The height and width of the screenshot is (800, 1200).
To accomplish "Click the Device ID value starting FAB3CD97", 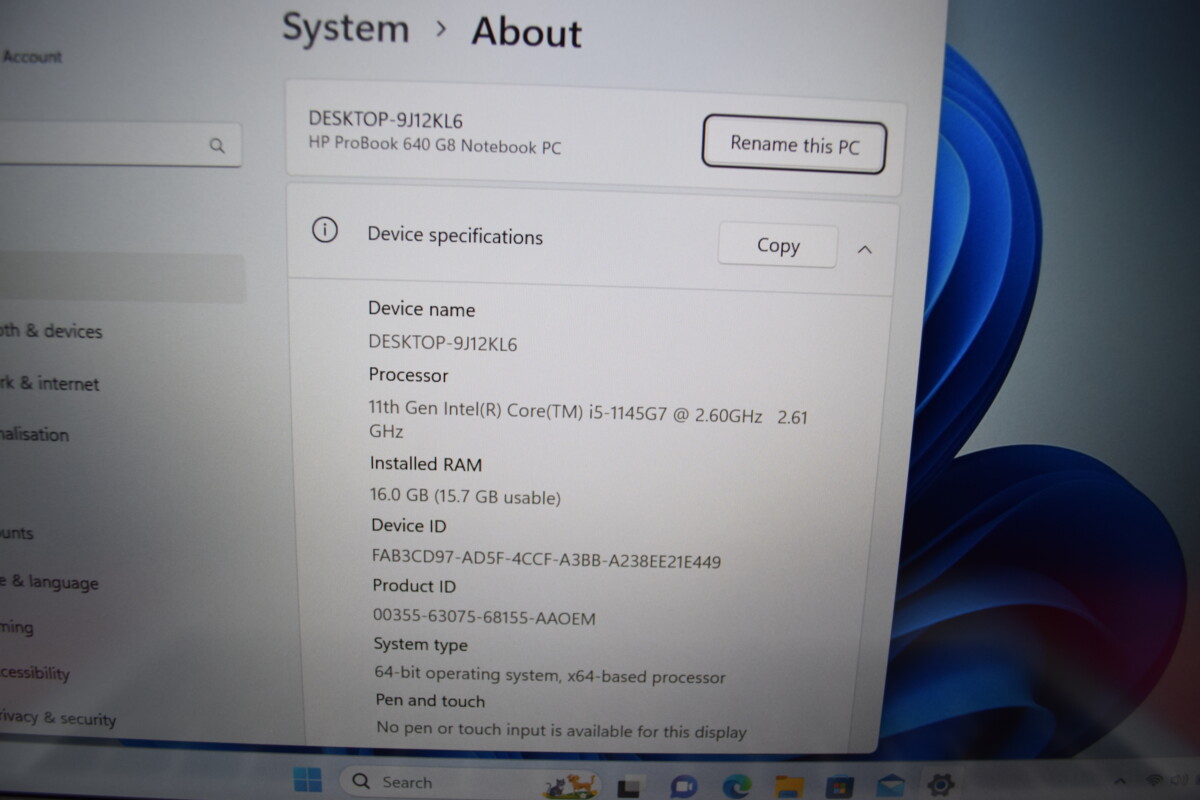I will (546, 559).
